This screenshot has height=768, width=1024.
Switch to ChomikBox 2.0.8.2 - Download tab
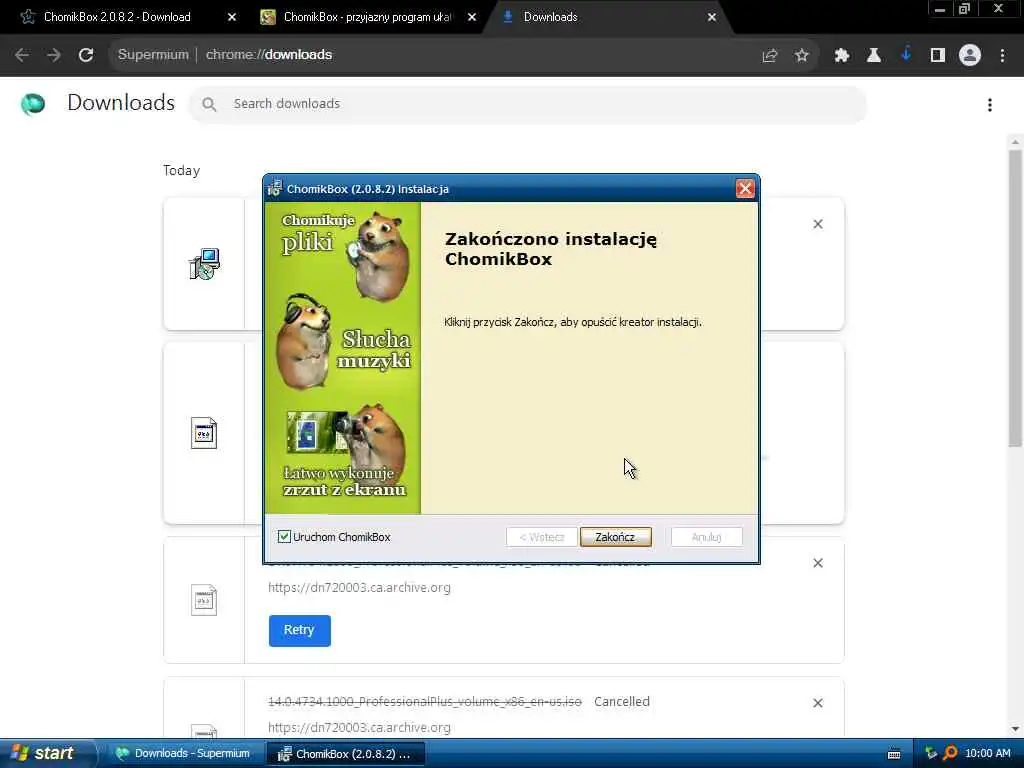point(118,17)
